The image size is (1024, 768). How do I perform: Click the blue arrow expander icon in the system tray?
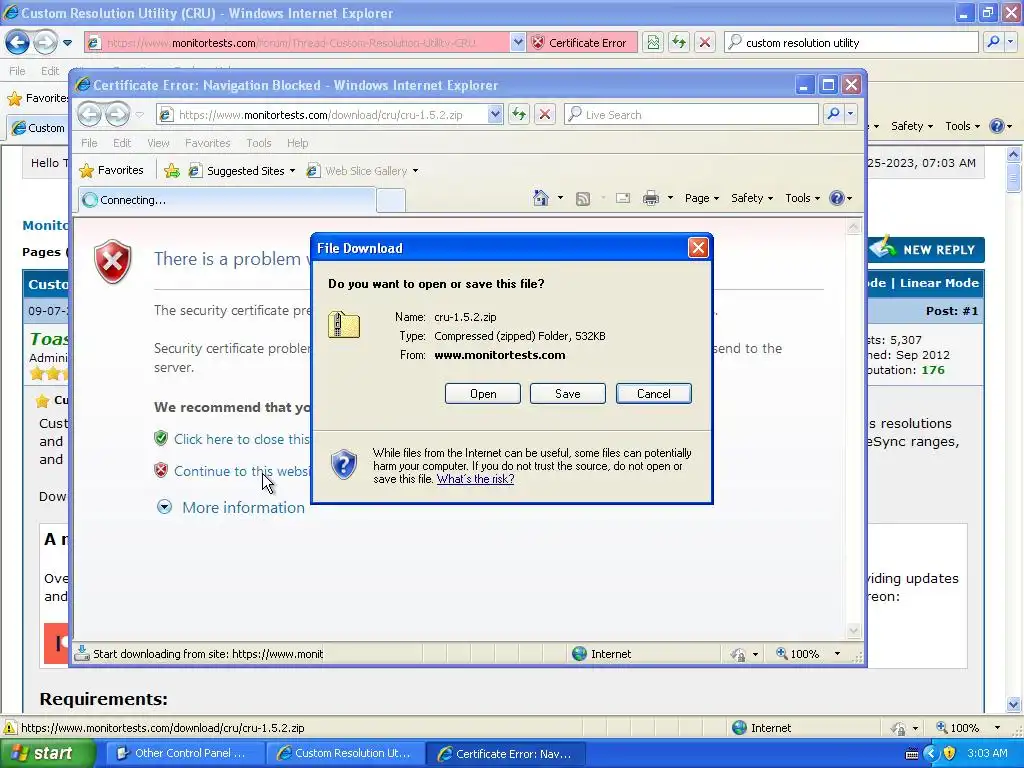[x=931, y=753]
